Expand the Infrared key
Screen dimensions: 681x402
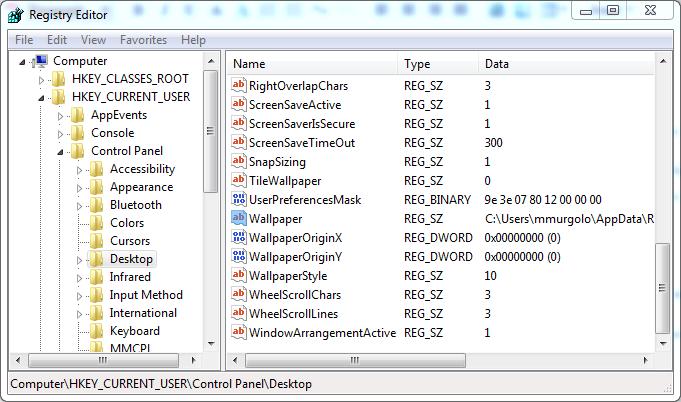79,278
